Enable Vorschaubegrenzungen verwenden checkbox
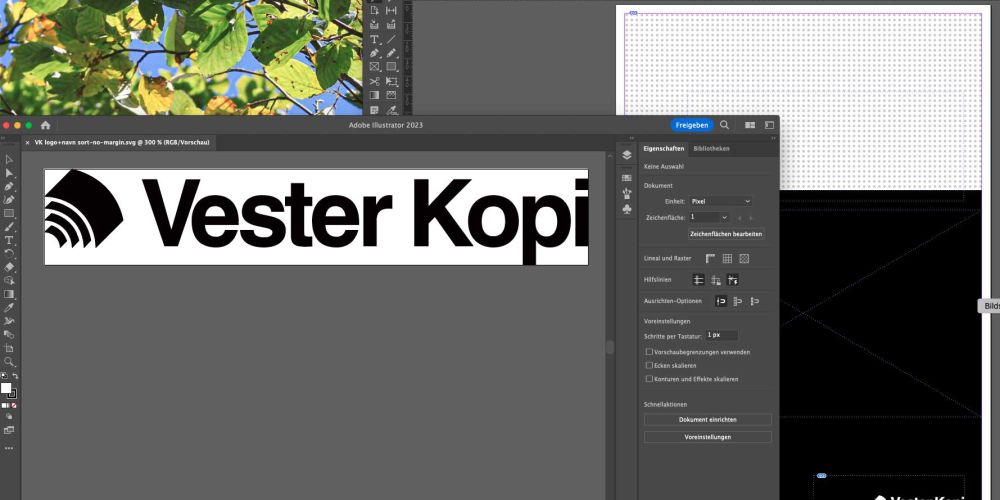This screenshot has width=1000, height=500. coord(649,352)
